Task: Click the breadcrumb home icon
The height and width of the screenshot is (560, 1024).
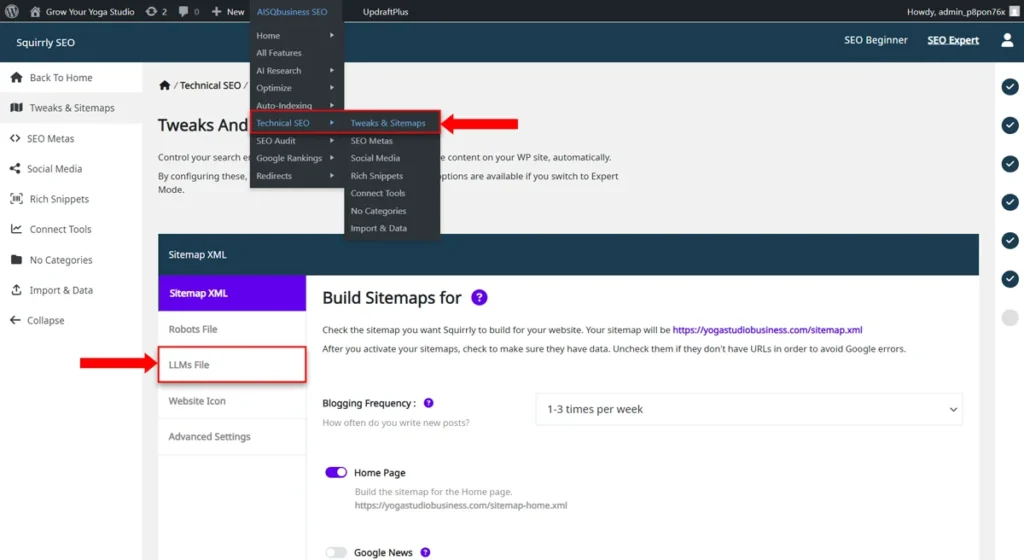Action: [x=165, y=85]
